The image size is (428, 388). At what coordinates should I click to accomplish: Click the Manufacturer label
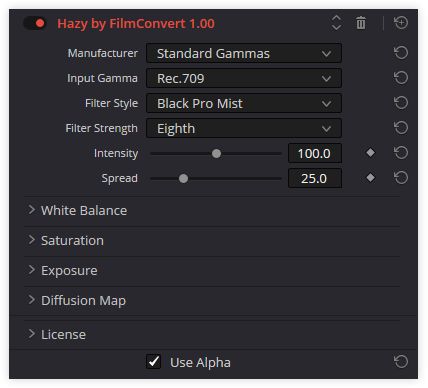pos(103,53)
